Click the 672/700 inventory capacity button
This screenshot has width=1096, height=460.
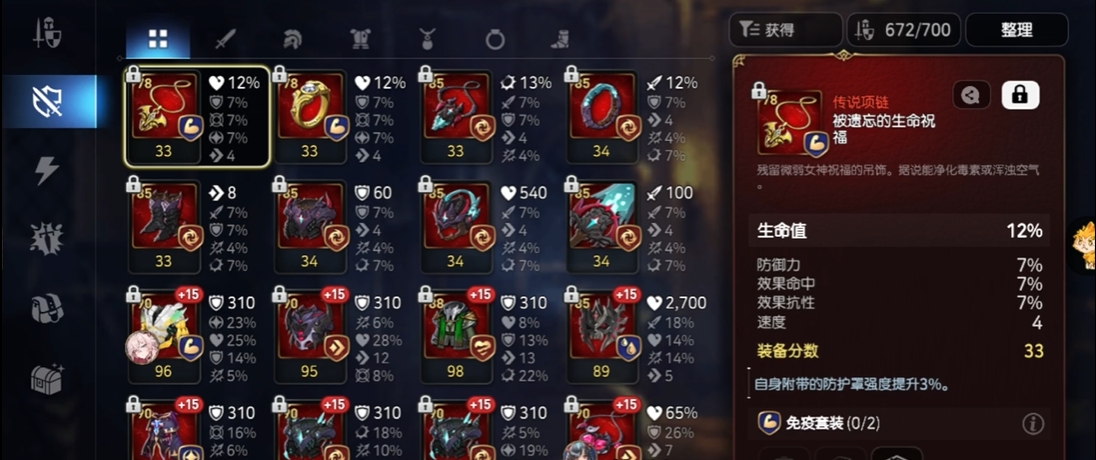904,29
